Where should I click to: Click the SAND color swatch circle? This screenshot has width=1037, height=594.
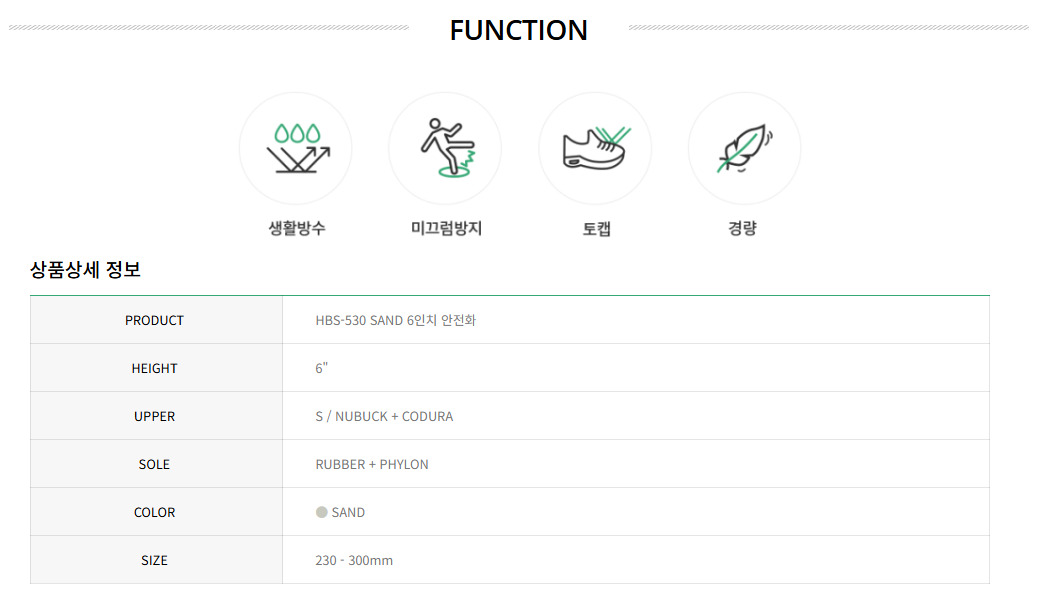[321, 512]
